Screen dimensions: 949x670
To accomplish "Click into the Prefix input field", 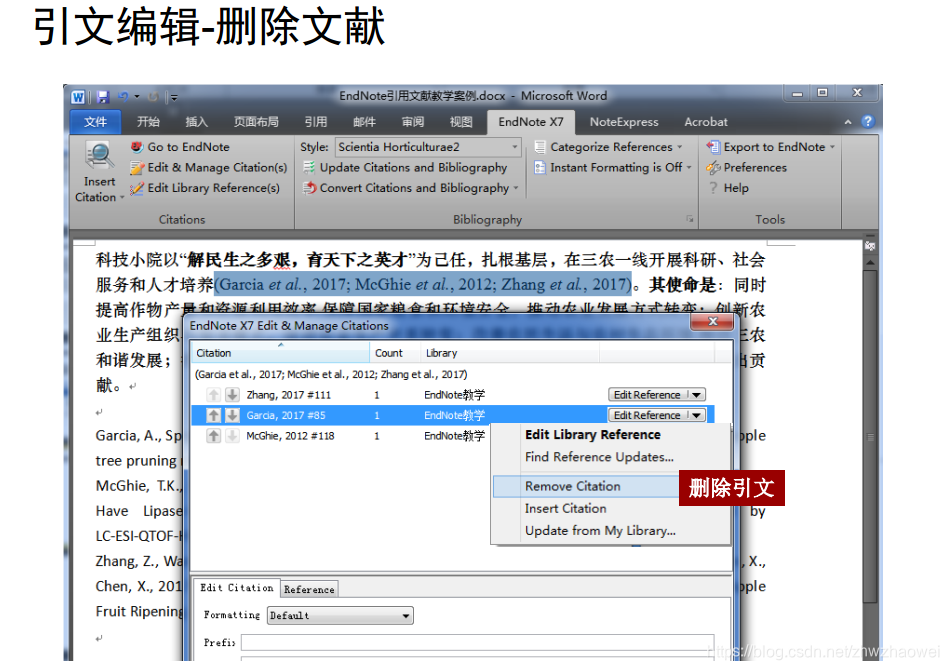I will click(478, 642).
